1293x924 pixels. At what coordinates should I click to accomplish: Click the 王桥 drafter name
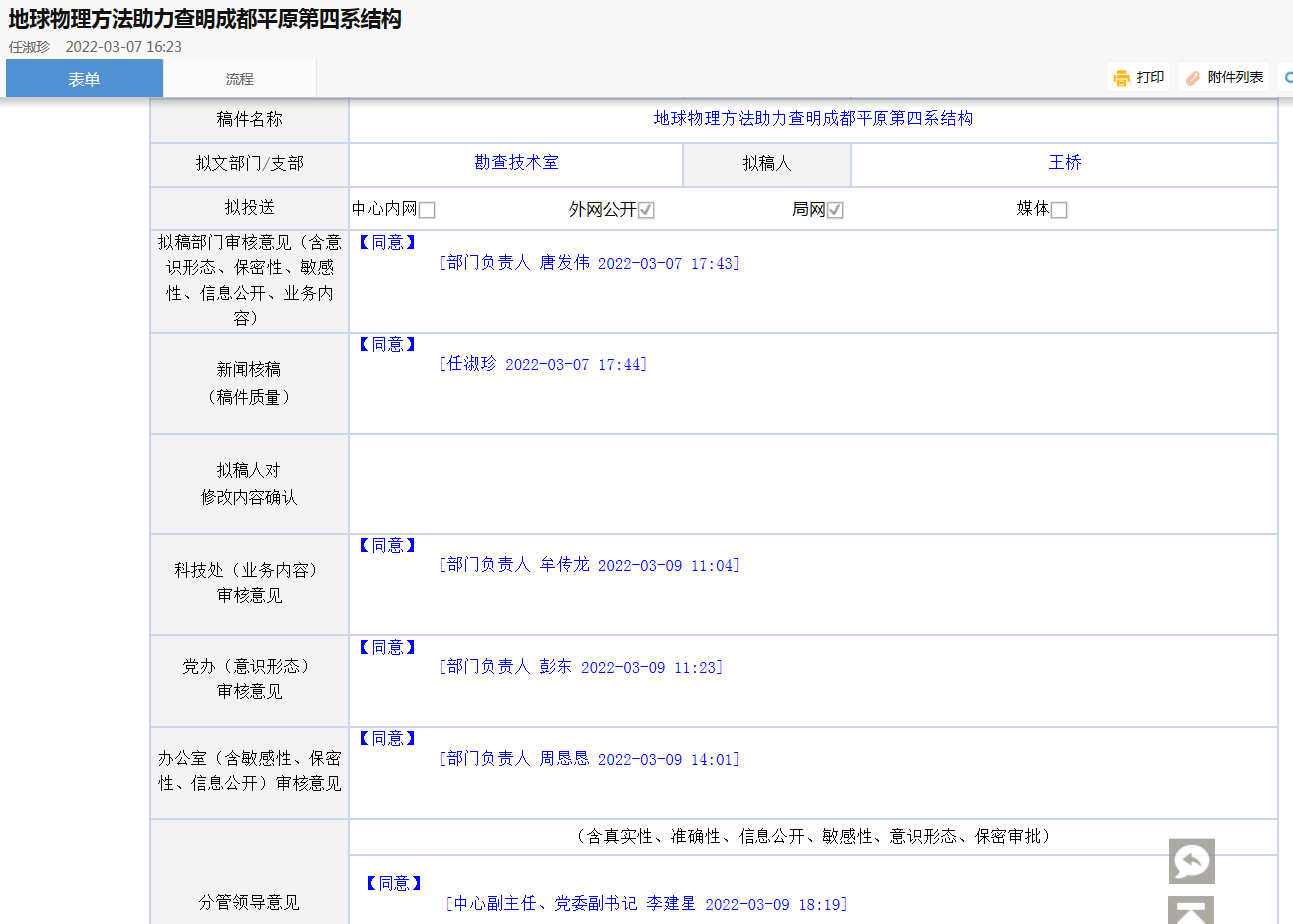(1065, 162)
